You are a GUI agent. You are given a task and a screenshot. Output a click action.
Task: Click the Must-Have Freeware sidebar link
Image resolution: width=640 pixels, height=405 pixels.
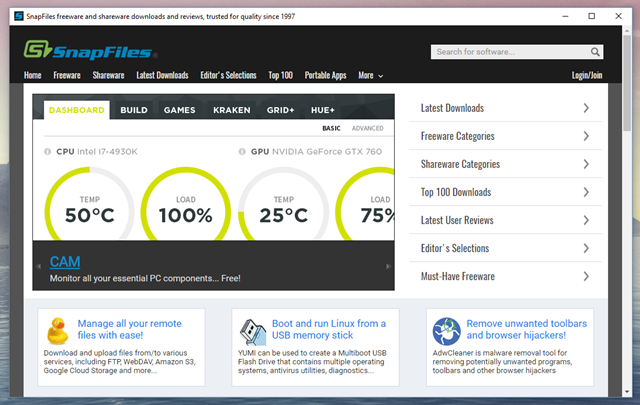coord(458,276)
